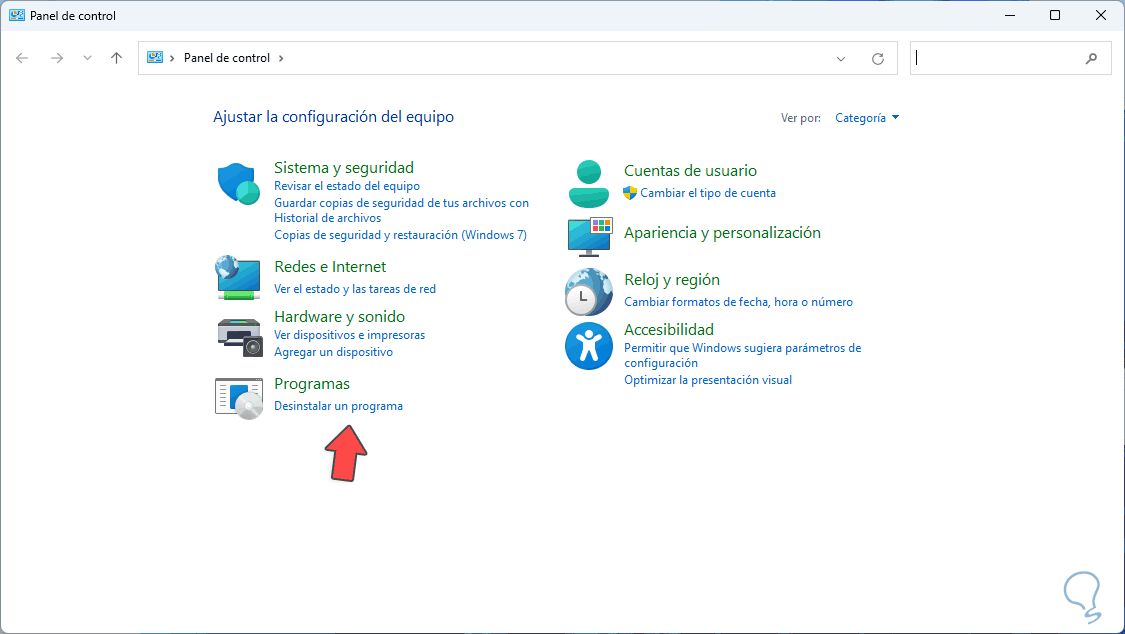Click the Accesibilidad blue figure icon
This screenshot has width=1125, height=634.
point(588,346)
